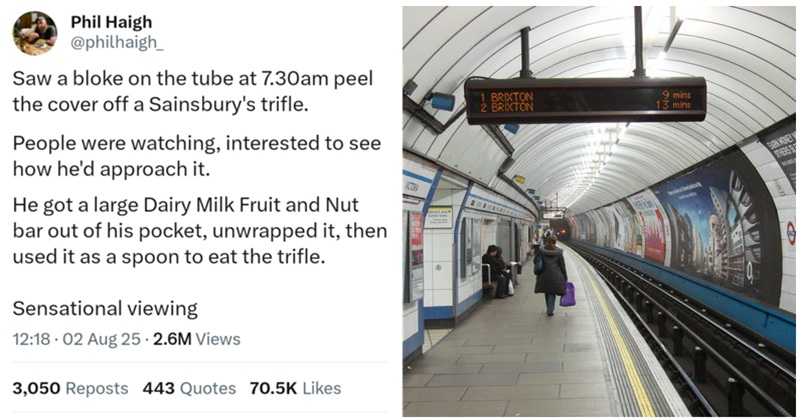This screenshot has width=800, height=420.
Task: Click the @philhaigh_ handle
Action: (118, 44)
